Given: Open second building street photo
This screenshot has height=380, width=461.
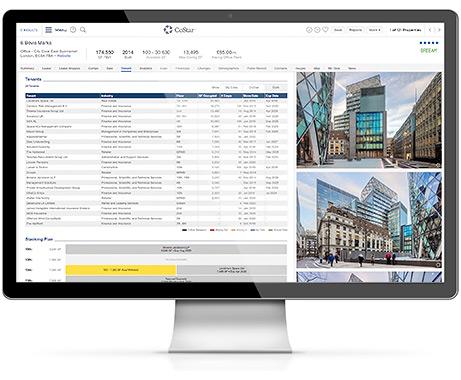Looking at the screenshot, I should point(369,220).
